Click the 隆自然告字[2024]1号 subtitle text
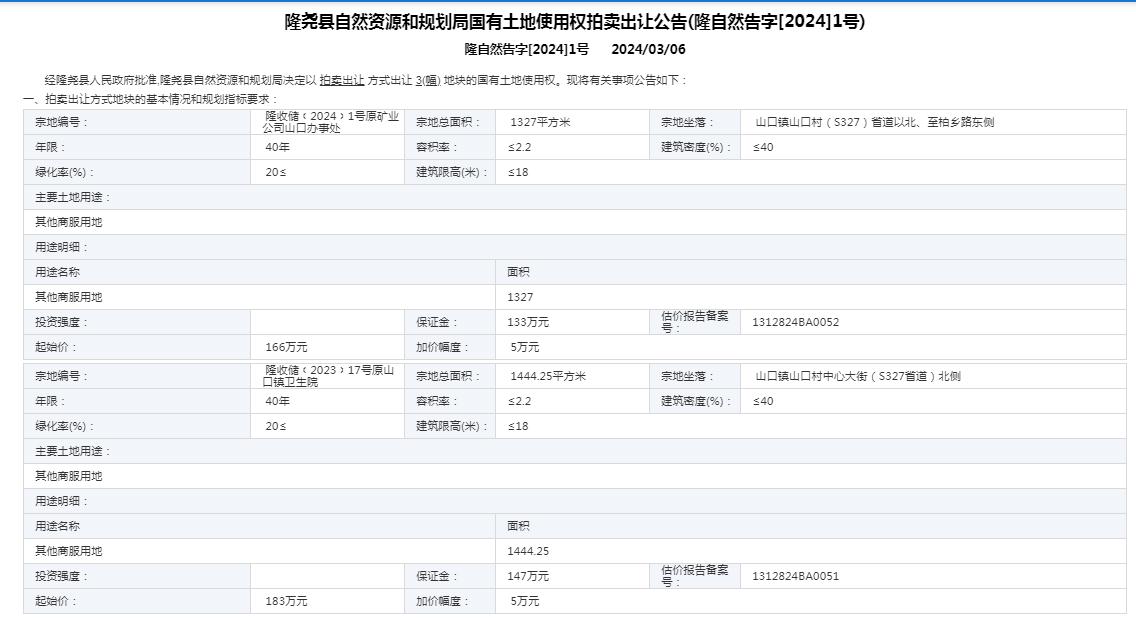 526,49
